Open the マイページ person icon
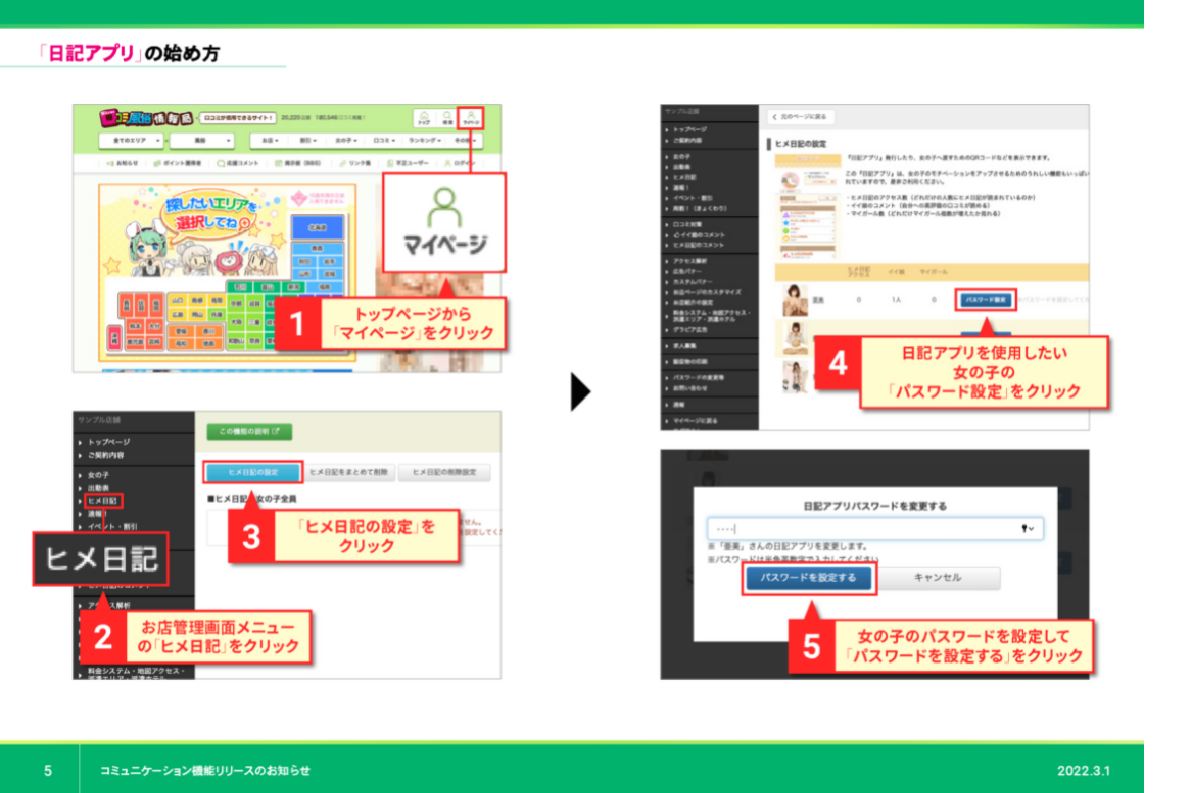The width and height of the screenshot is (1192, 793). click(471, 118)
